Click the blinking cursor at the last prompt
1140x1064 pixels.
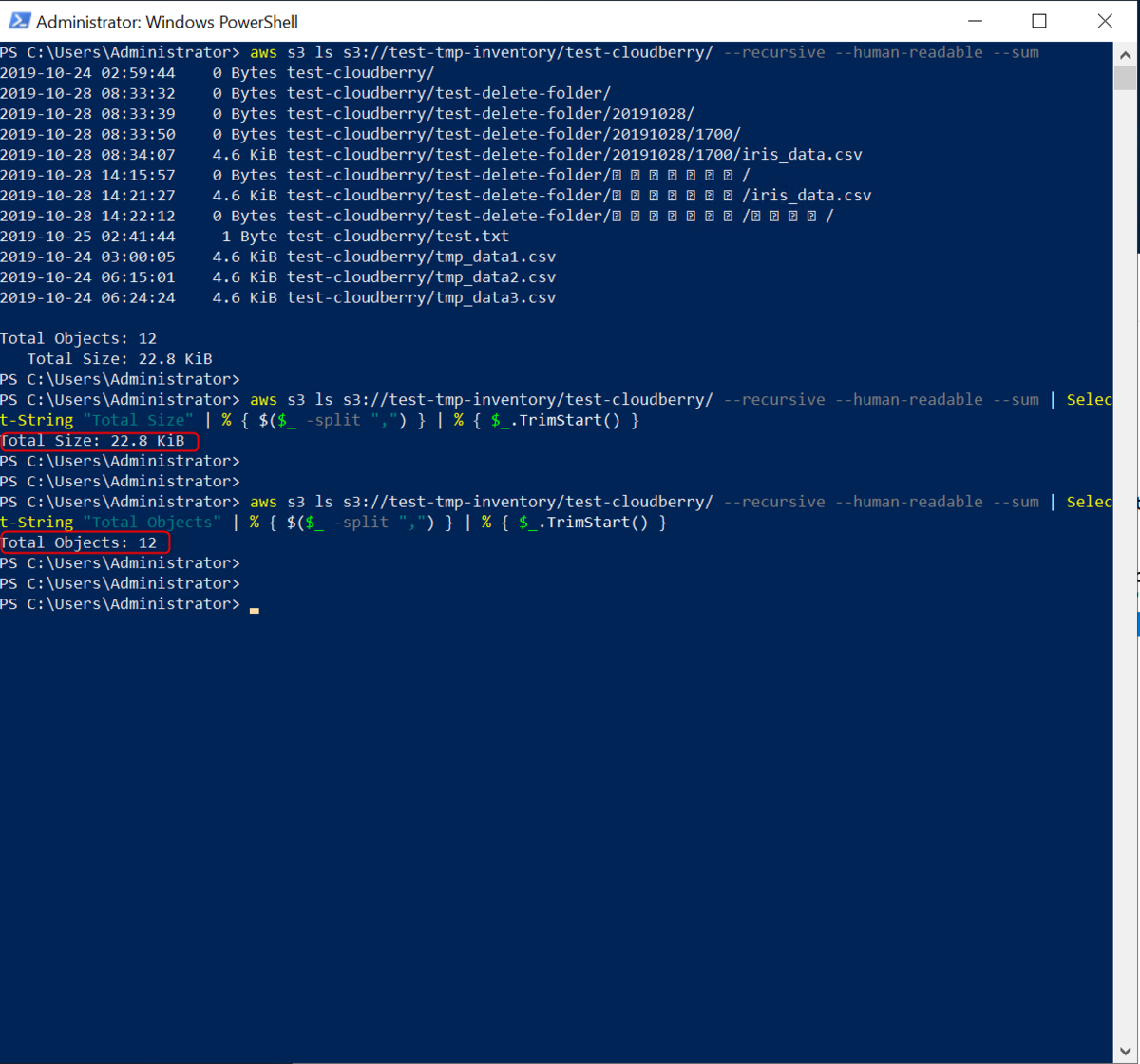point(255,609)
